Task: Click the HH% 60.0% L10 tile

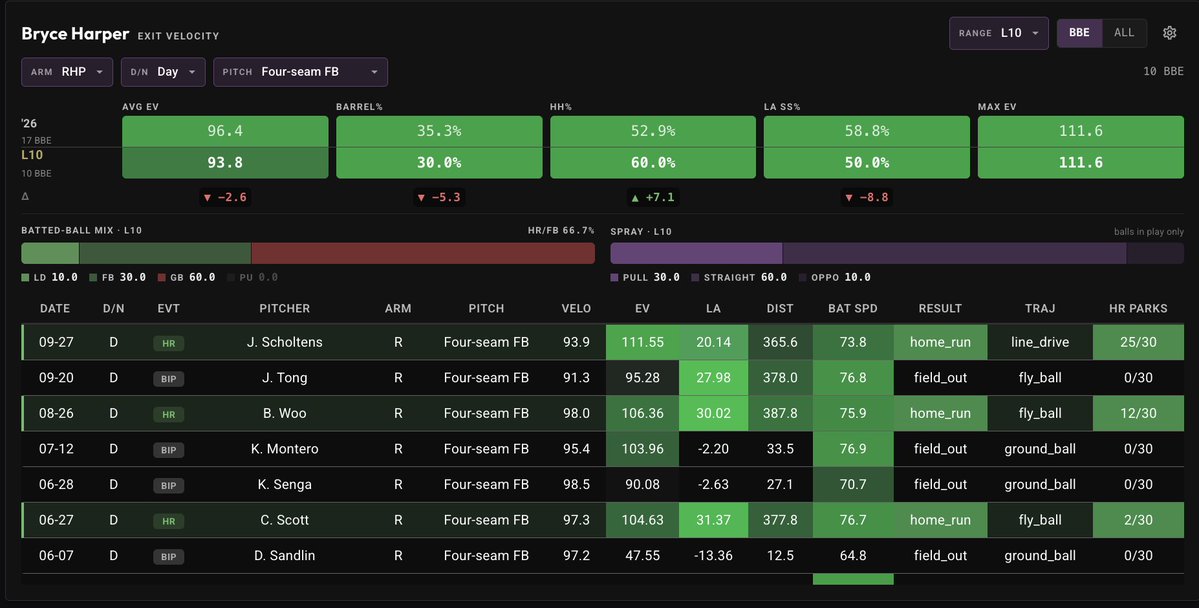Action: [653, 163]
